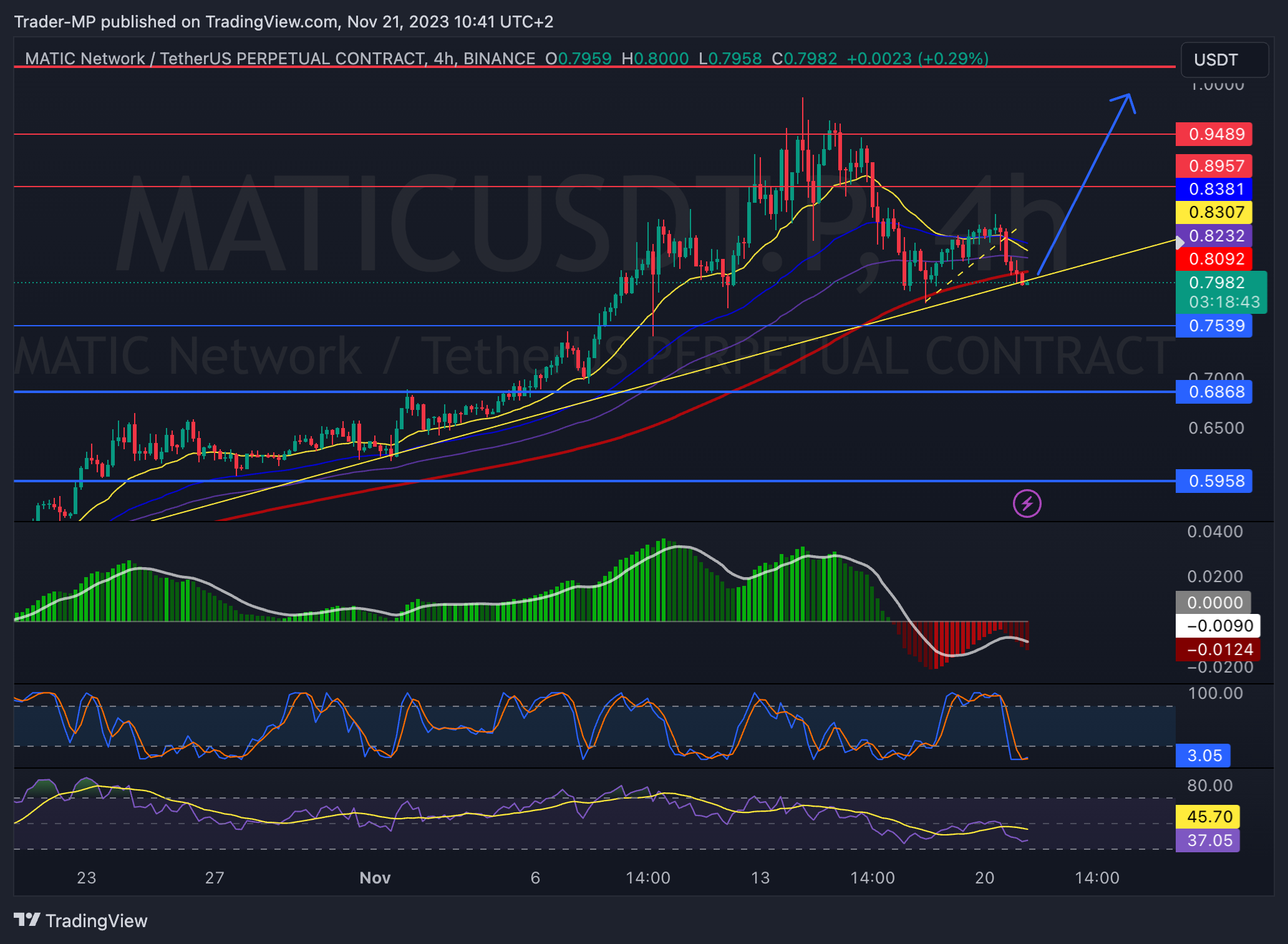The width and height of the screenshot is (1288, 944).
Task: Click the Nov date label on time axis
Action: [375, 878]
